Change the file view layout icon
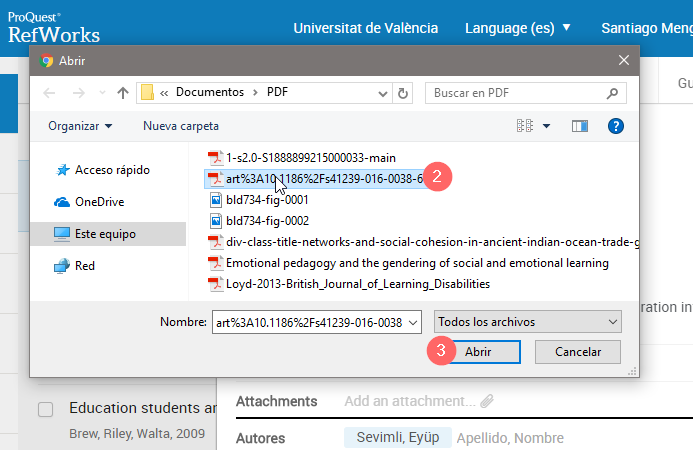 526,126
